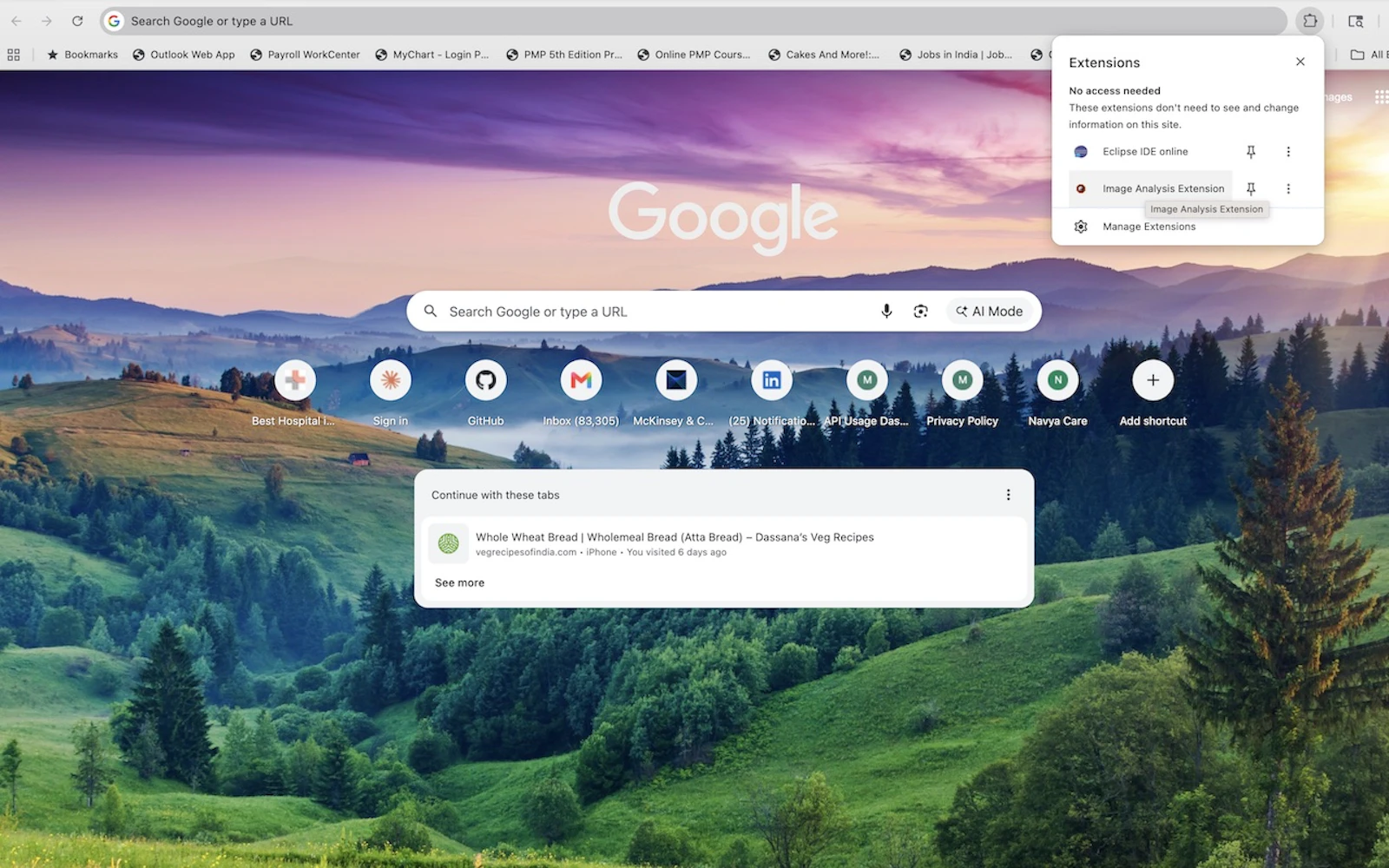
Task: Click the Manage Extensions gear icon
Action: coord(1081,227)
